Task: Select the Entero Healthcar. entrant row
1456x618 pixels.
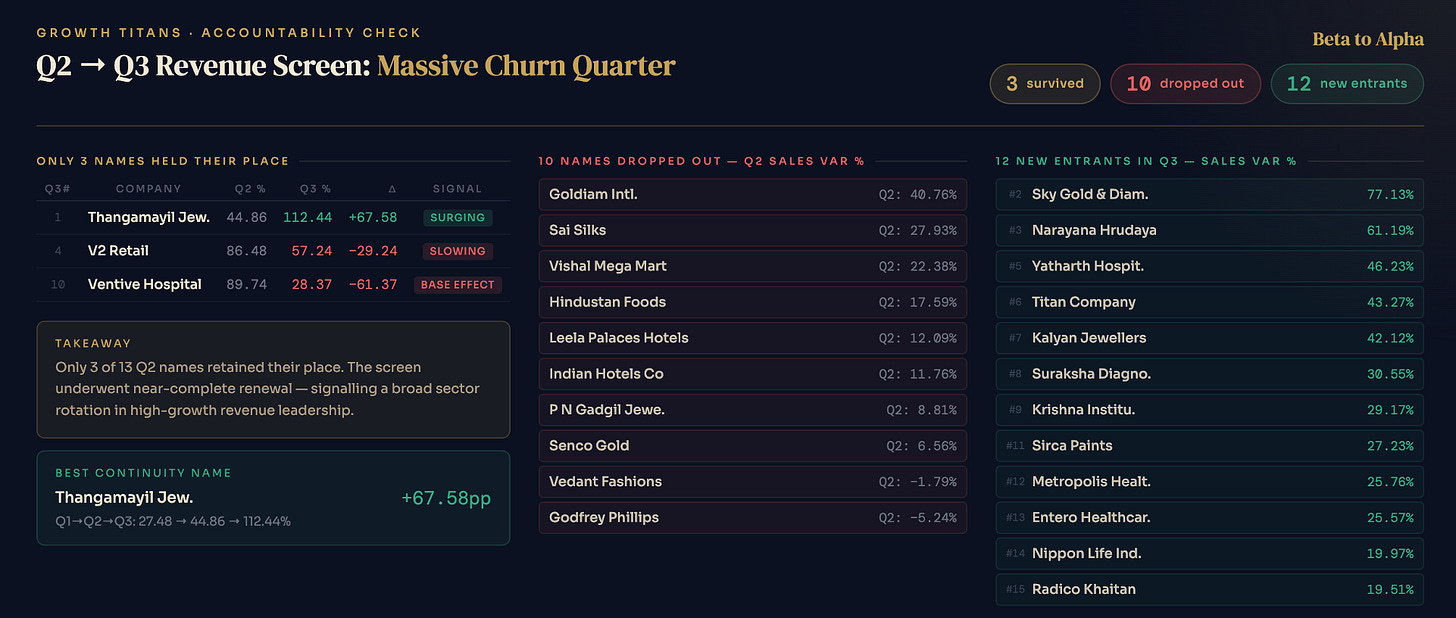Action: coord(1210,518)
